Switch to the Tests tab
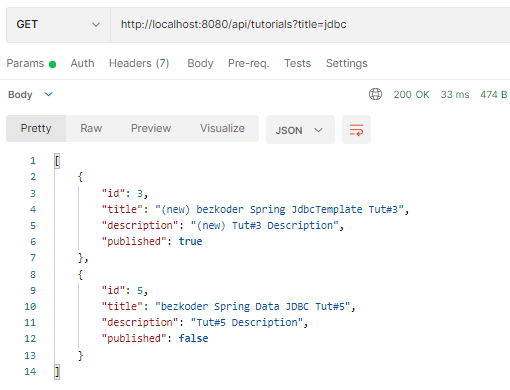The height and width of the screenshot is (390, 510). (x=297, y=63)
